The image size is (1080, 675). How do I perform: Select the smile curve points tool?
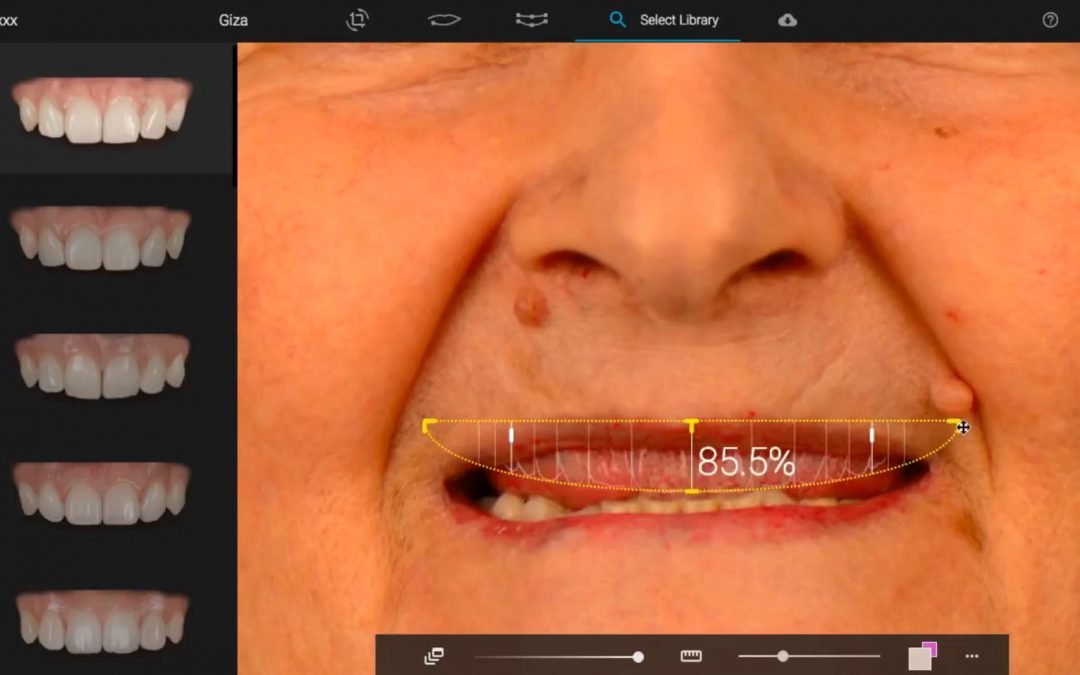[x=532, y=20]
